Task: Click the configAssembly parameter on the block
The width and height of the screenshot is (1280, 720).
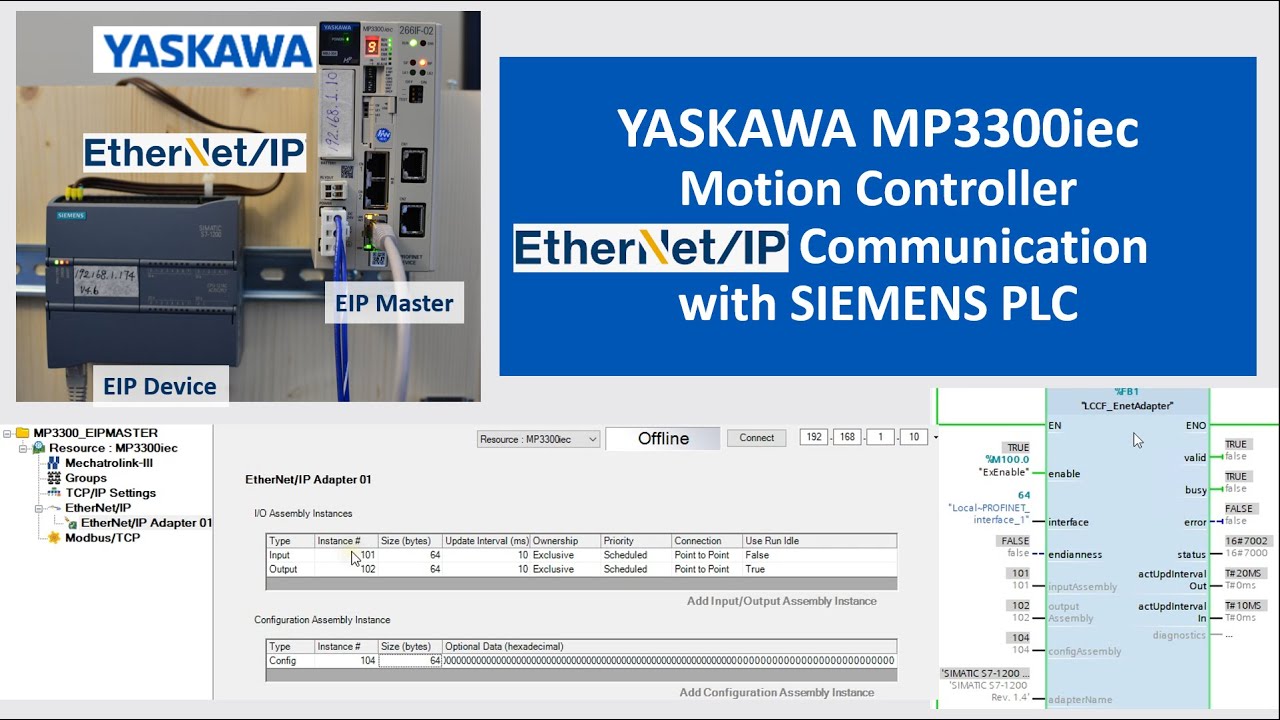Action: pyautogui.click(x=1084, y=651)
